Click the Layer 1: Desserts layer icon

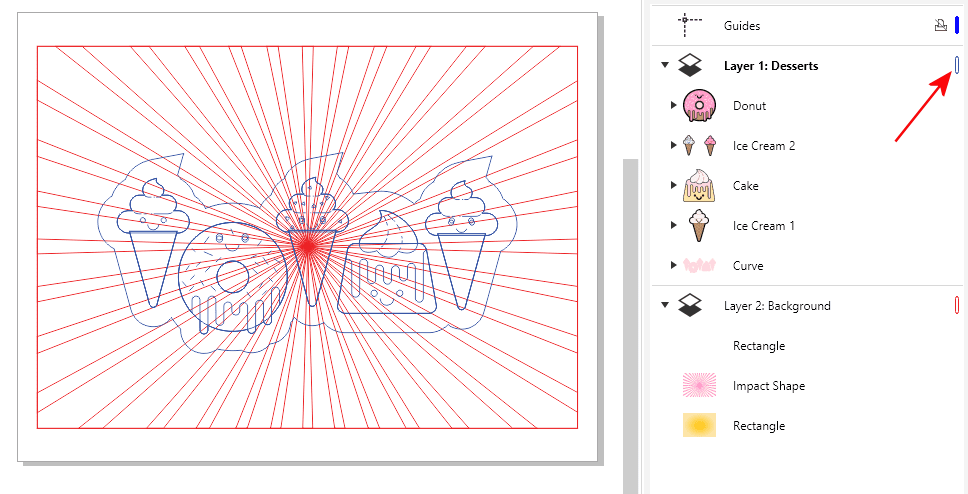690,66
